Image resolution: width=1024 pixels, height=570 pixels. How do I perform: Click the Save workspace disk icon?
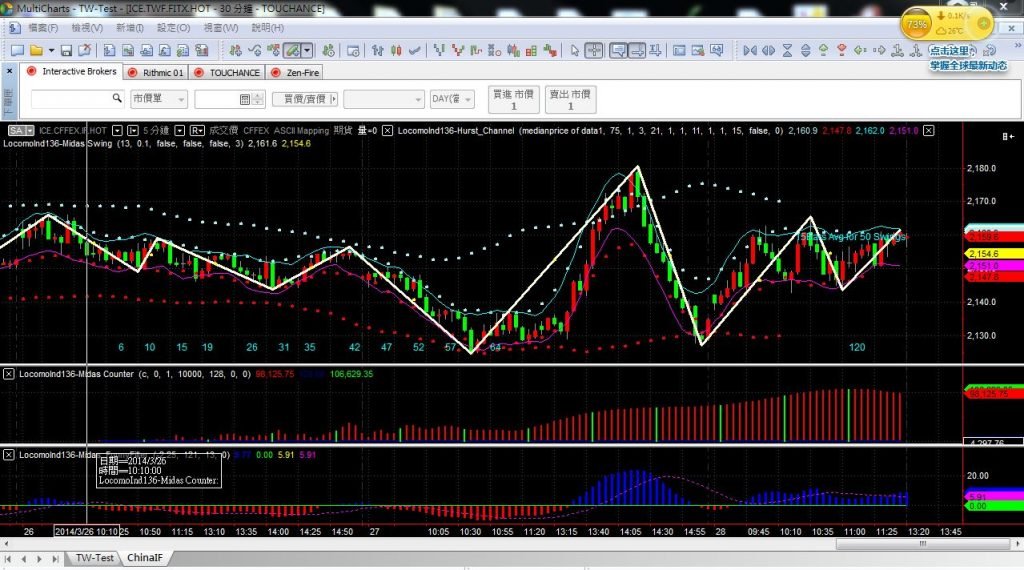click(66, 50)
